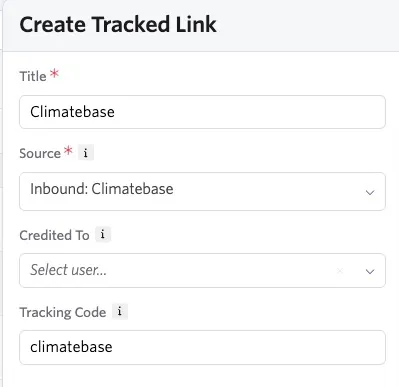
Task: Click the red asterisk next to Source
Action: point(68,150)
